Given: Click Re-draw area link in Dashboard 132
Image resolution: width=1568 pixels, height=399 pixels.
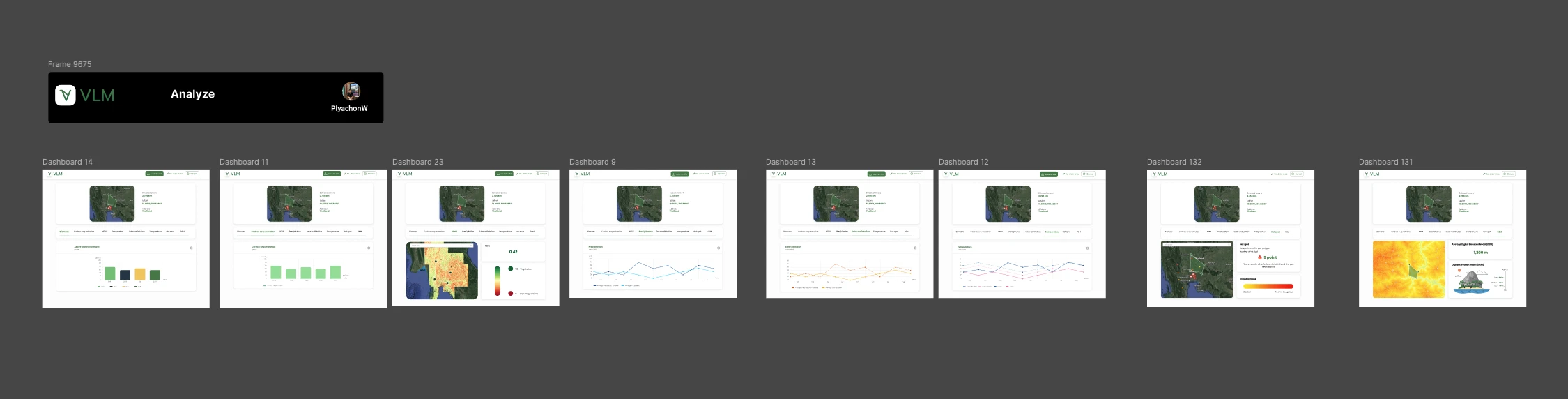Looking at the screenshot, I should [x=1279, y=174].
